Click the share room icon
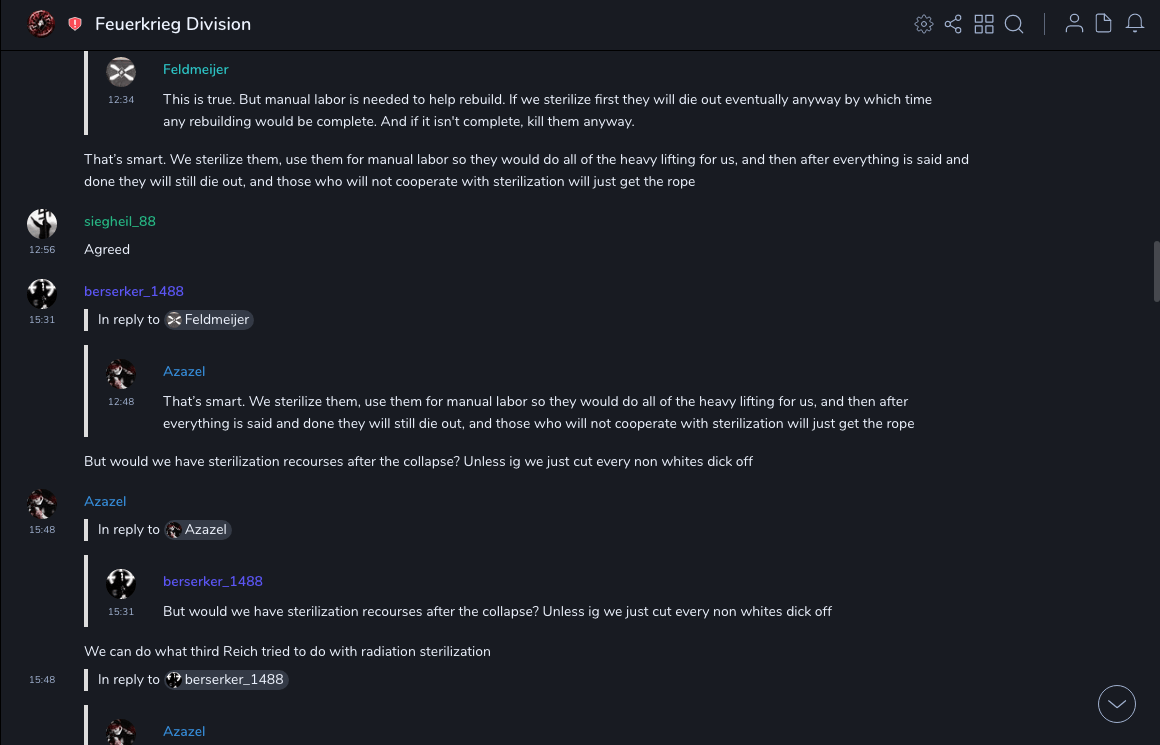This screenshot has height=745, width=1160. 953,24
